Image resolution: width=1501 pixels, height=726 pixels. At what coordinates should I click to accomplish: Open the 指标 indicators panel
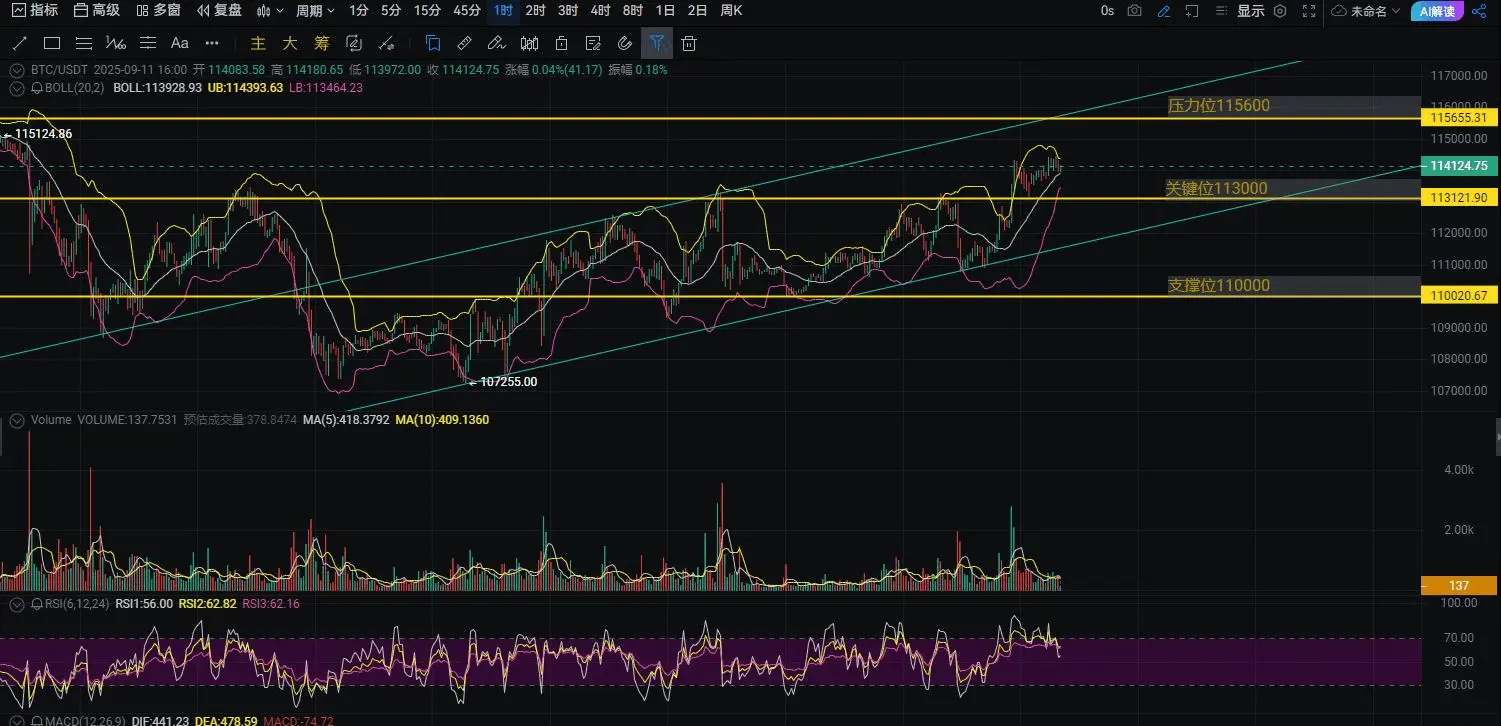(x=34, y=11)
